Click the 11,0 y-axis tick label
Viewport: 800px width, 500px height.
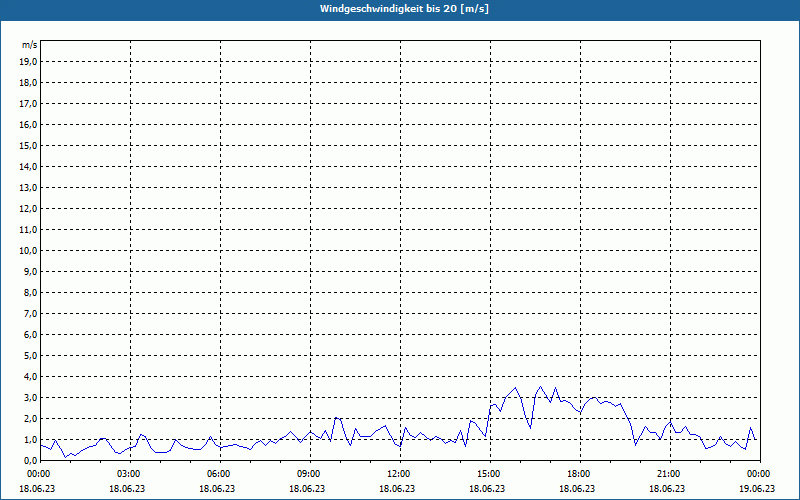point(28,230)
